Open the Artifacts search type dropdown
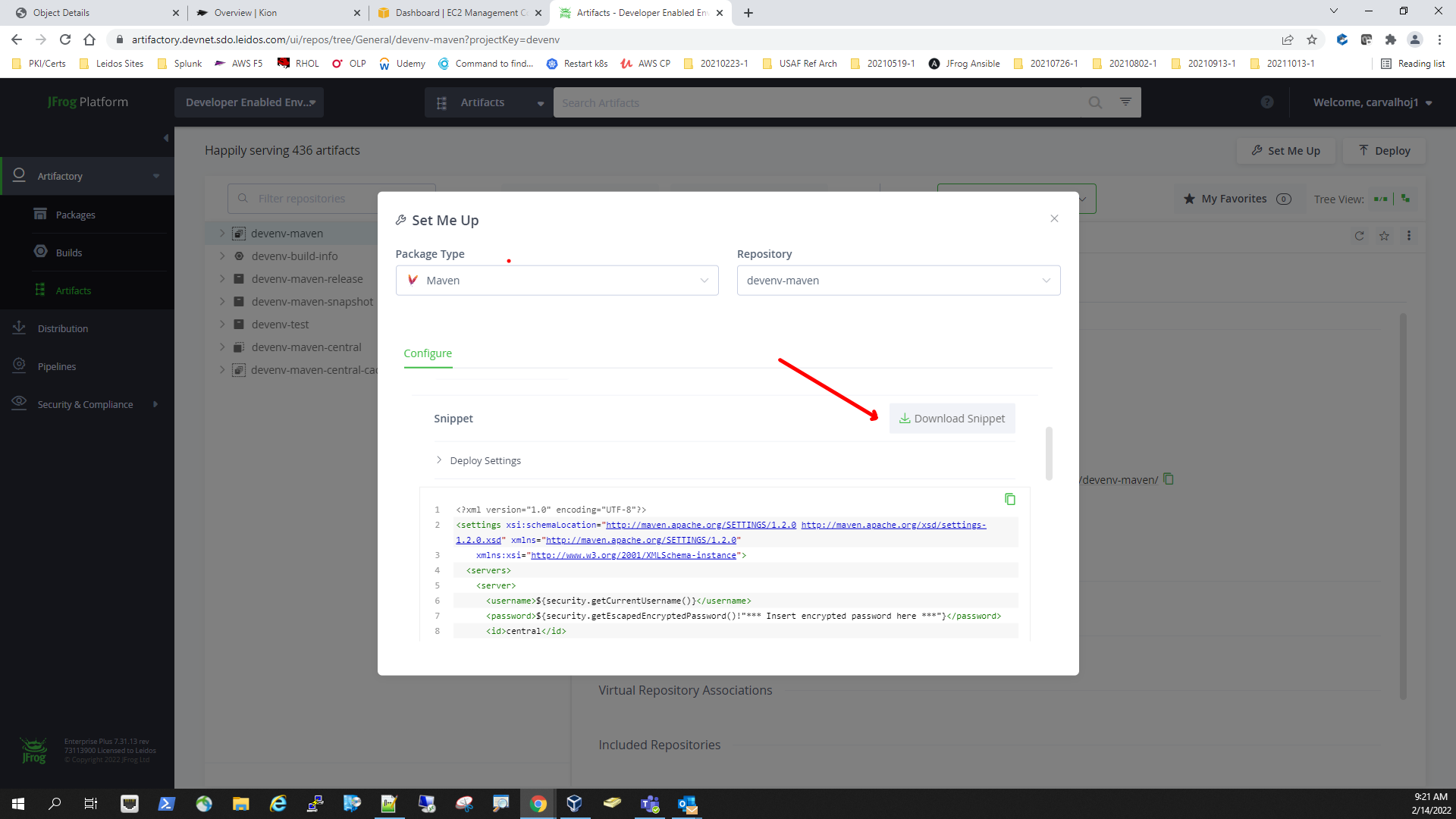This screenshot has width=1456, height=819. pyautogui.click(x=489, y=102)
